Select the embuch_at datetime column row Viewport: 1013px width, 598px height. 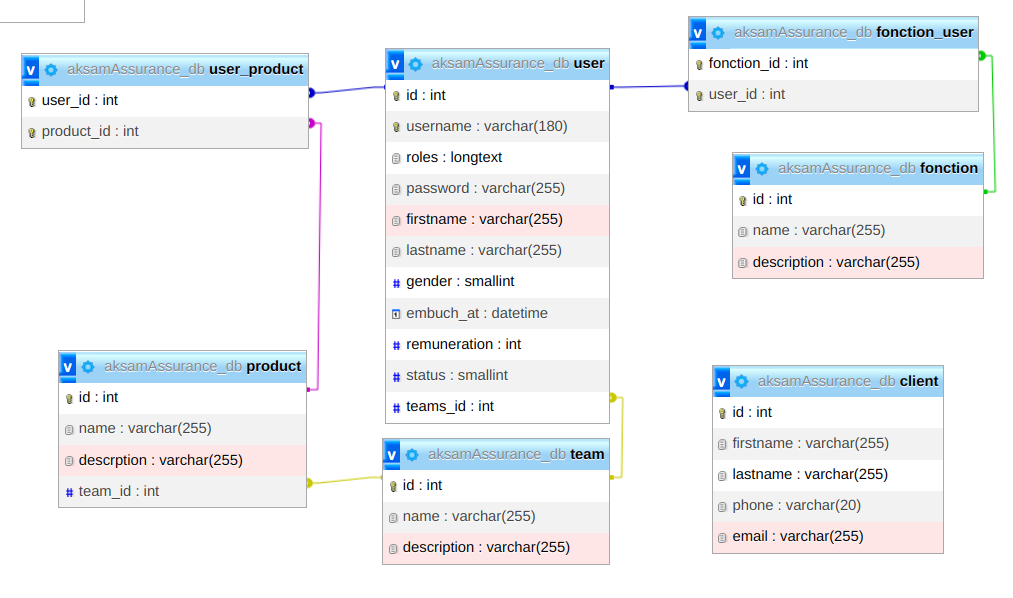476,313
